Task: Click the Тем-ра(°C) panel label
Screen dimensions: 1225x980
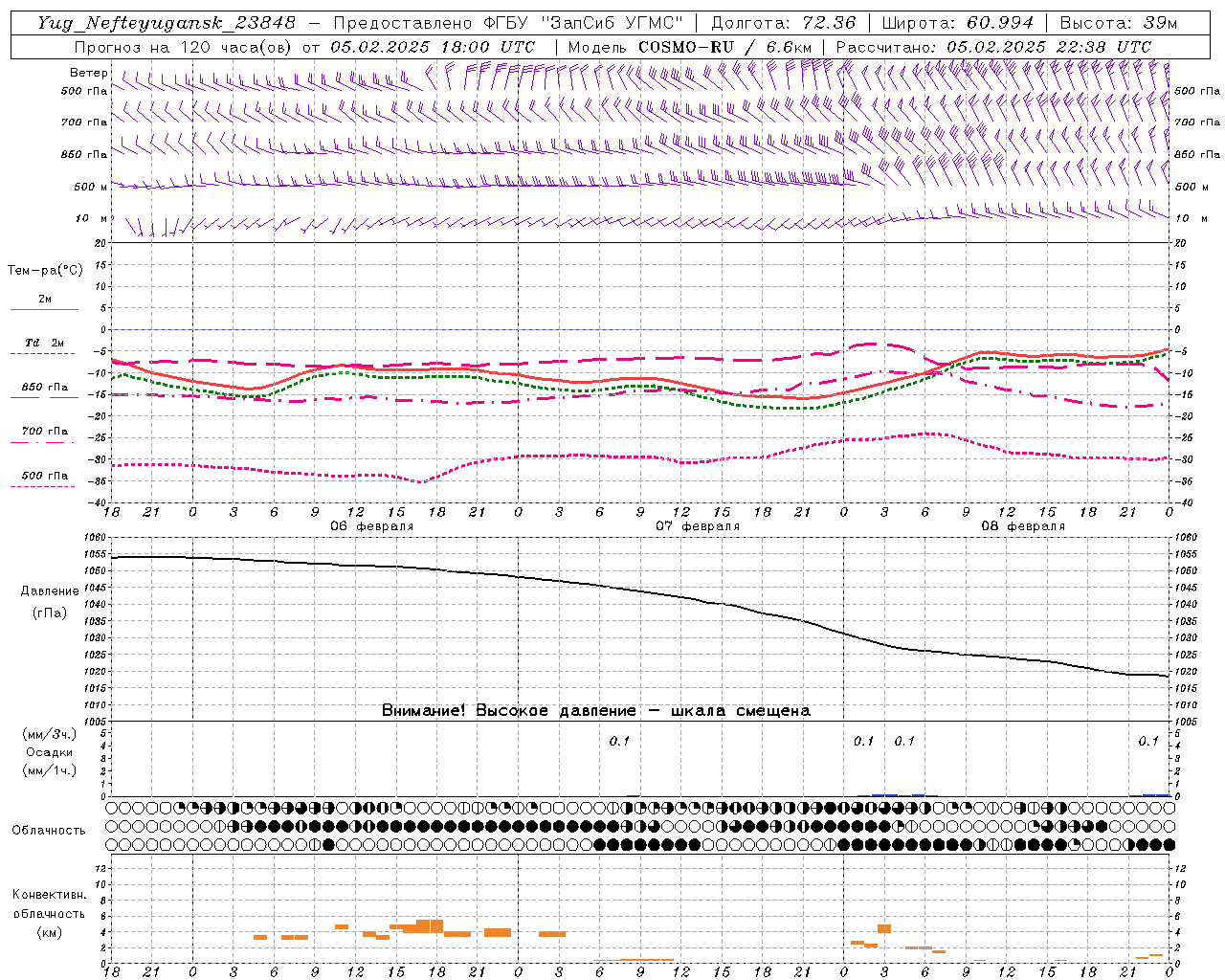Action: [45, 271]
